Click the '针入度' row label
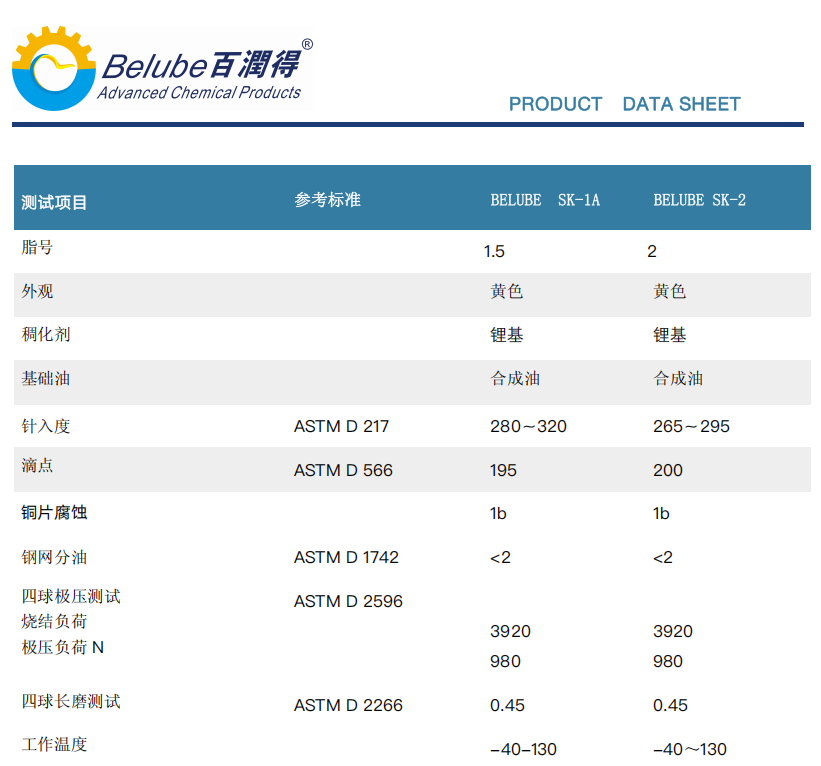 pyautogui.click(x=46, y=426)
